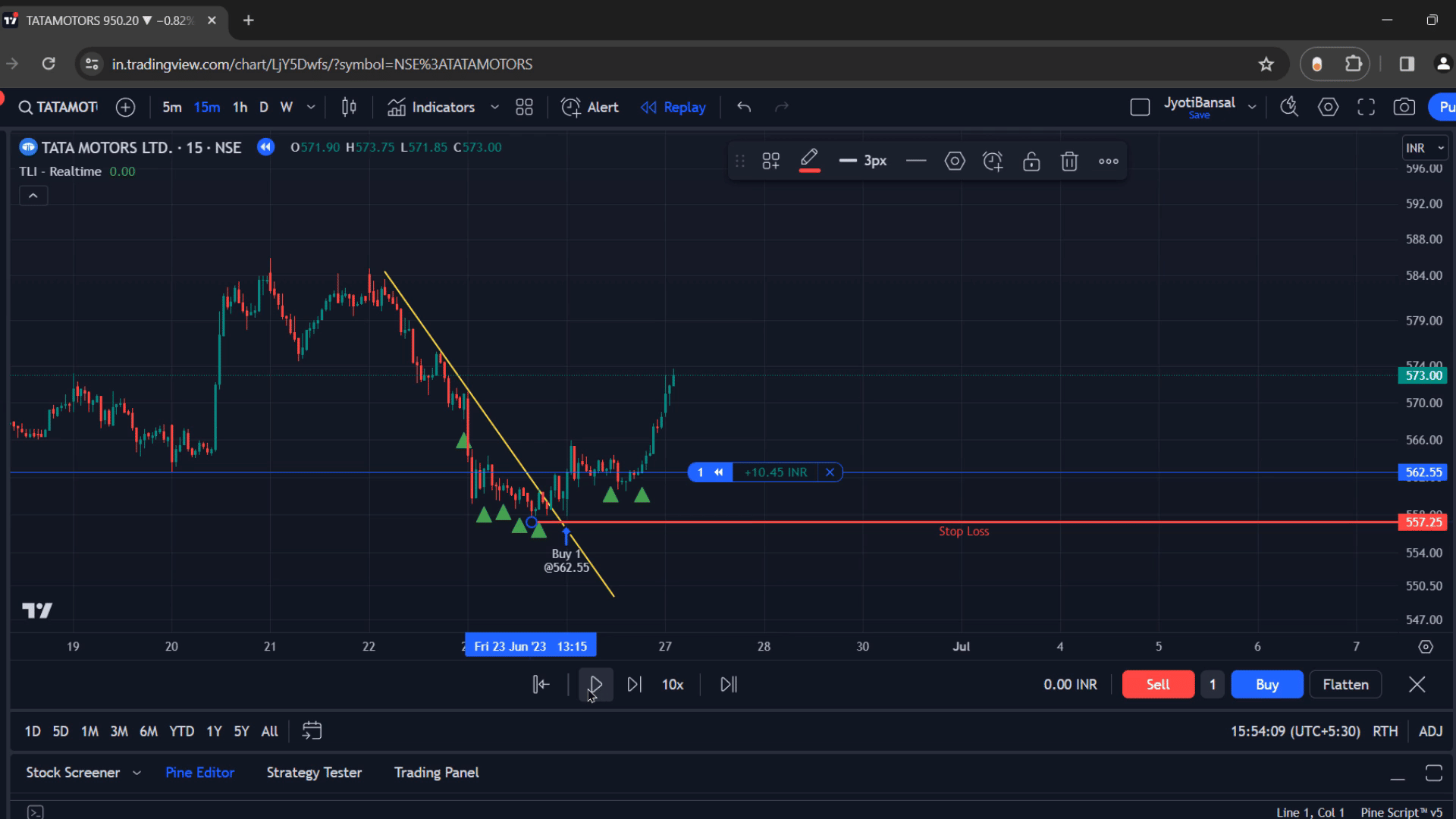Click the red line color pencil

[809, 161]
